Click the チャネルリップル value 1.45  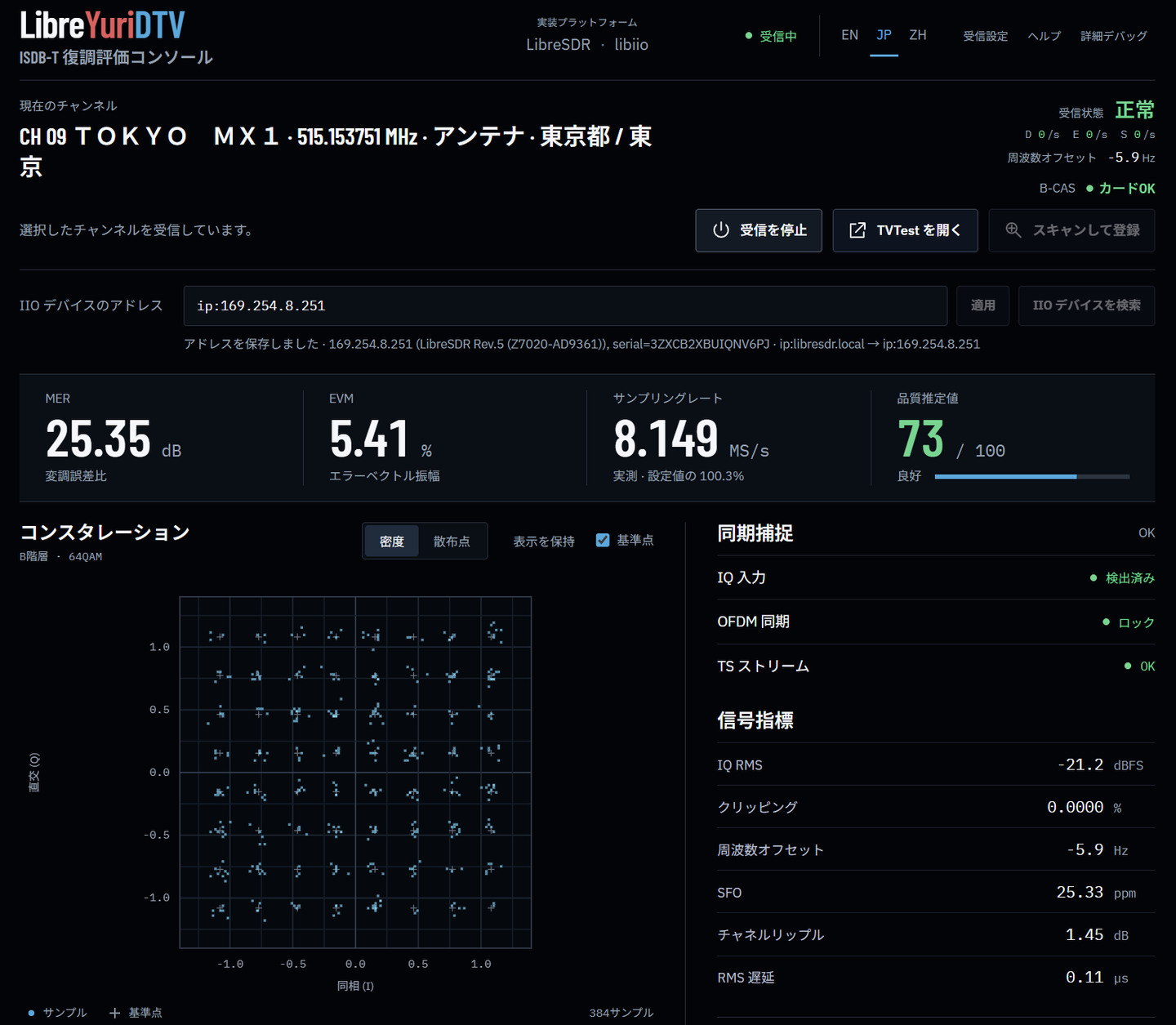1085,934
